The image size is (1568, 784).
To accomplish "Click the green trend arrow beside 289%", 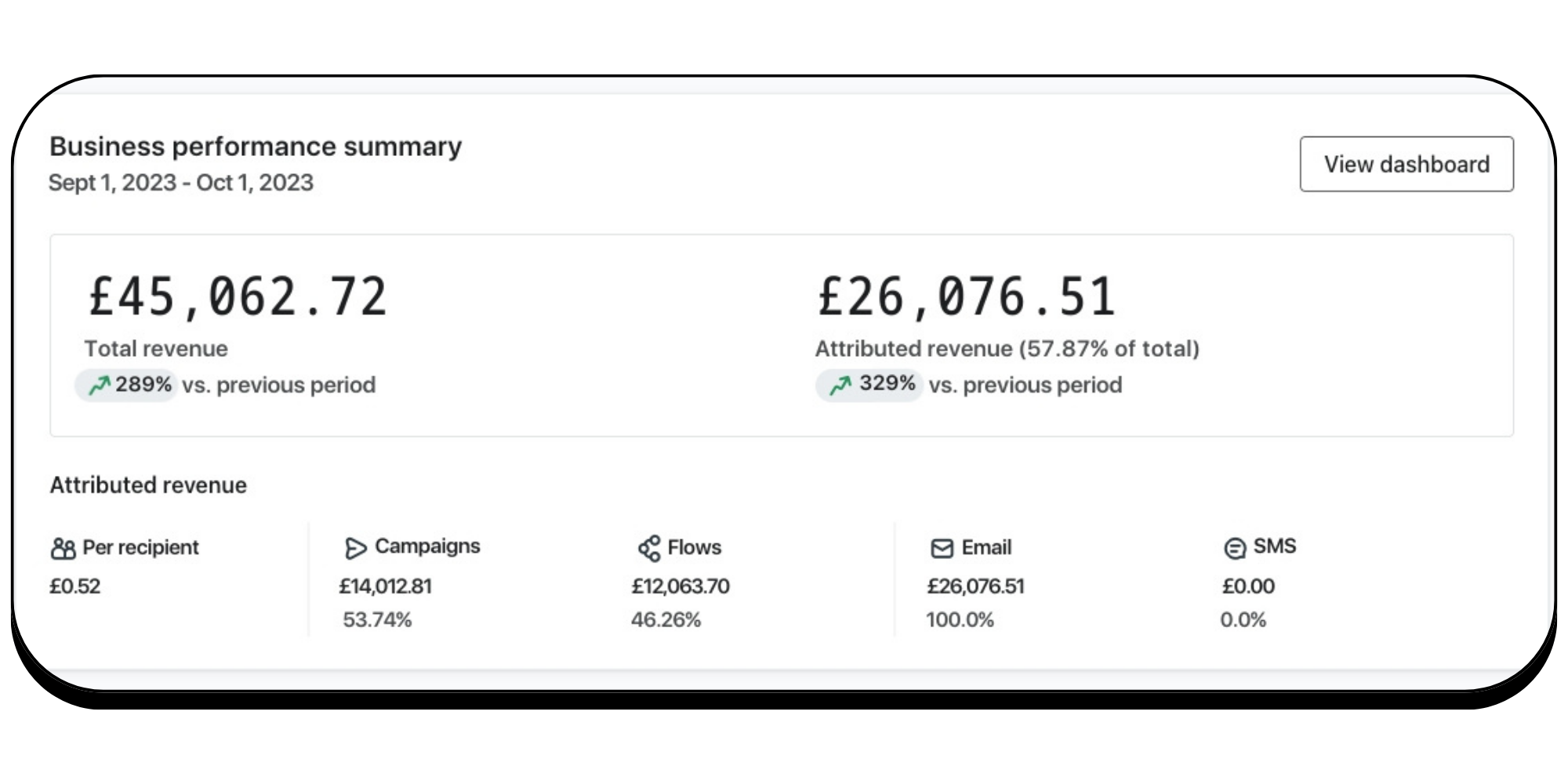I will (x=99, y=385).
